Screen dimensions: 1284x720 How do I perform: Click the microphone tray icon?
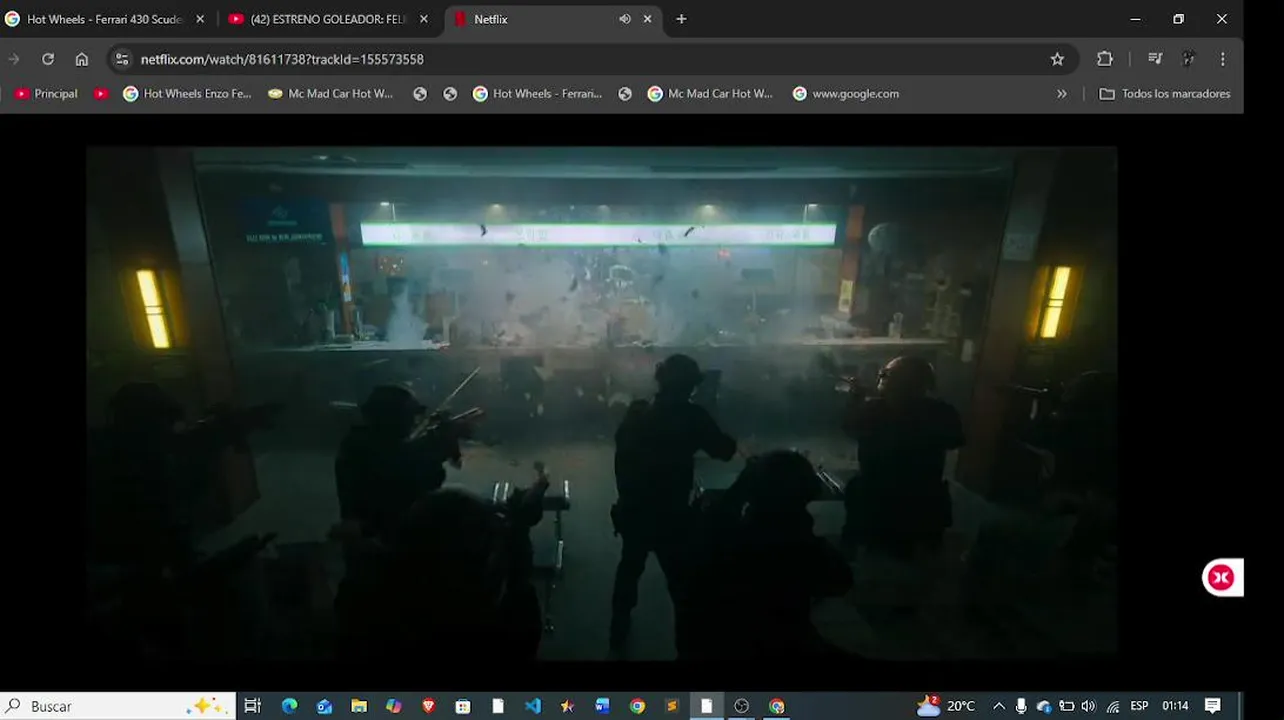(1021, 706)
